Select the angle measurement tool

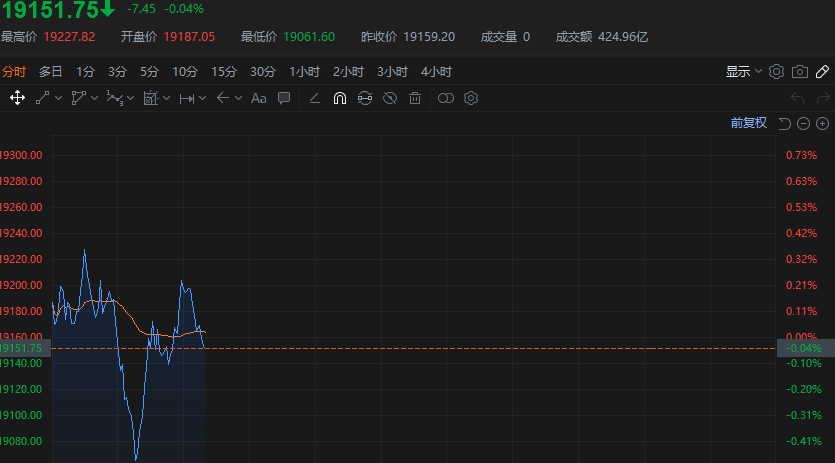[314, 98]
